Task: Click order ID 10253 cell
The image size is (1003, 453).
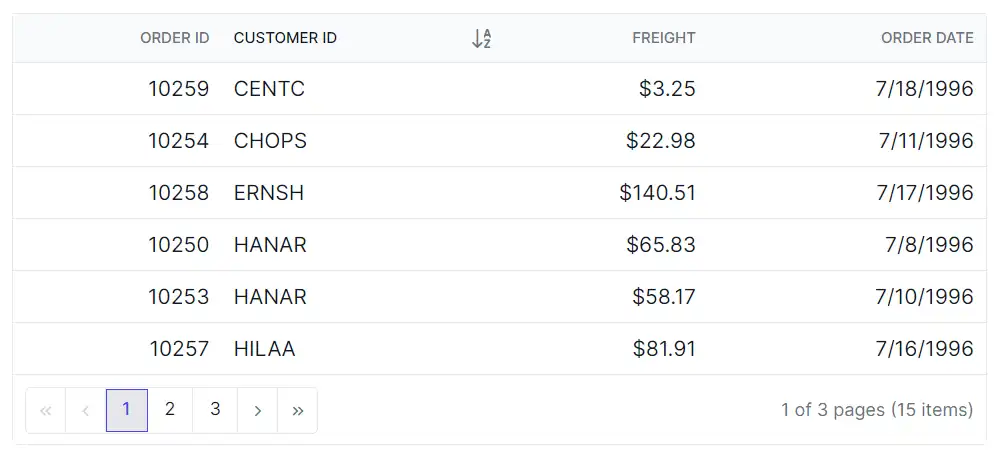Action: point(178,297)
